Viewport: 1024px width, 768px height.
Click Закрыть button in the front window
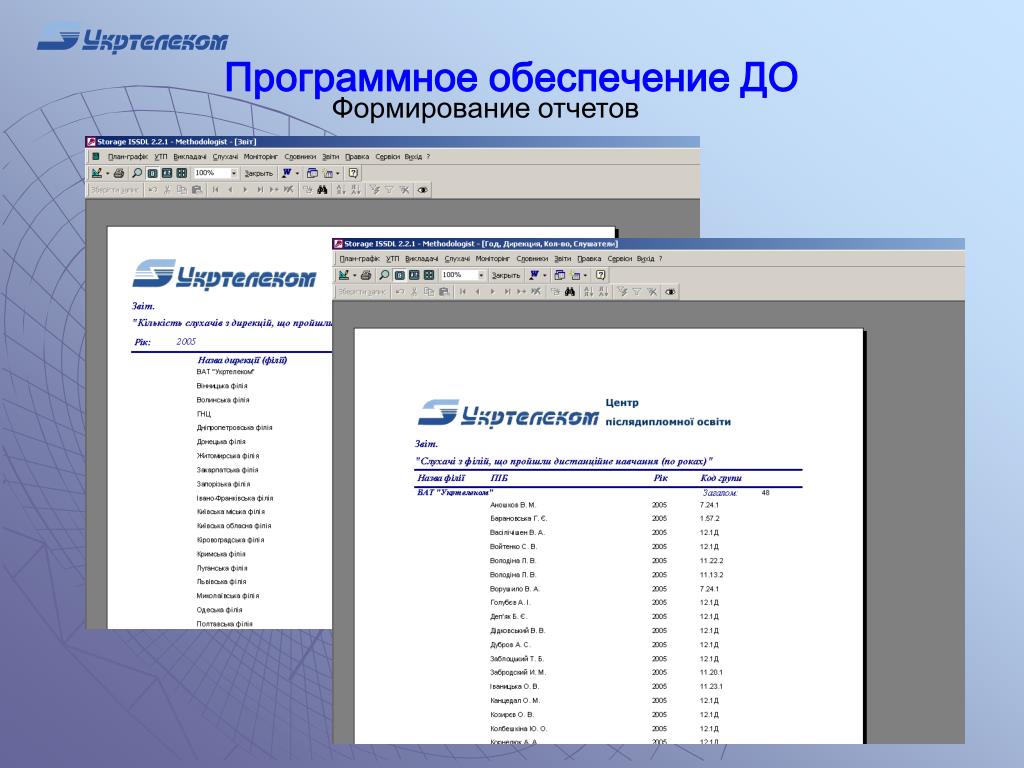(506, 275)
